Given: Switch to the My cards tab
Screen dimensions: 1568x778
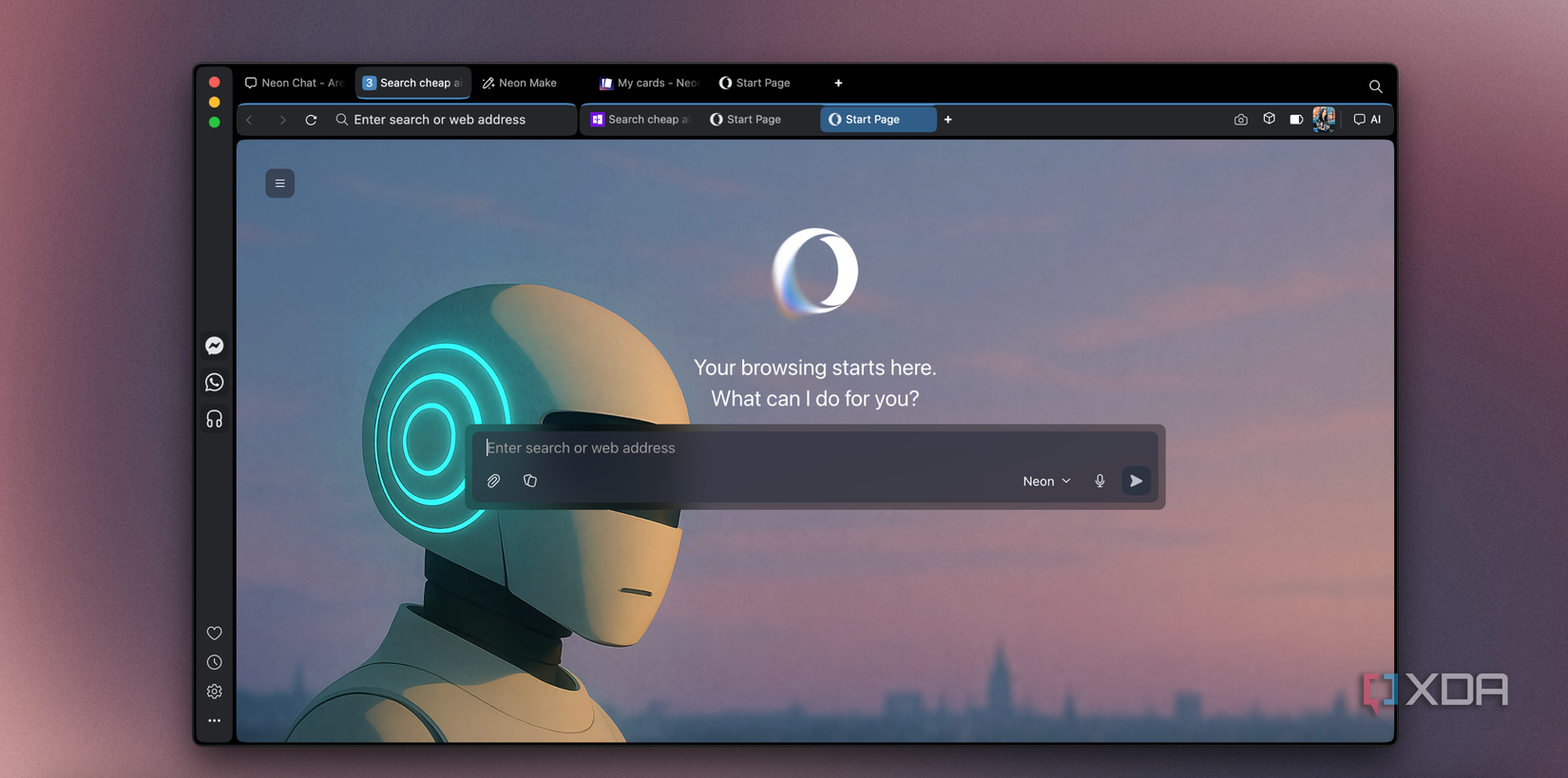Looking at the screenshot, I should tap(649, 83).
